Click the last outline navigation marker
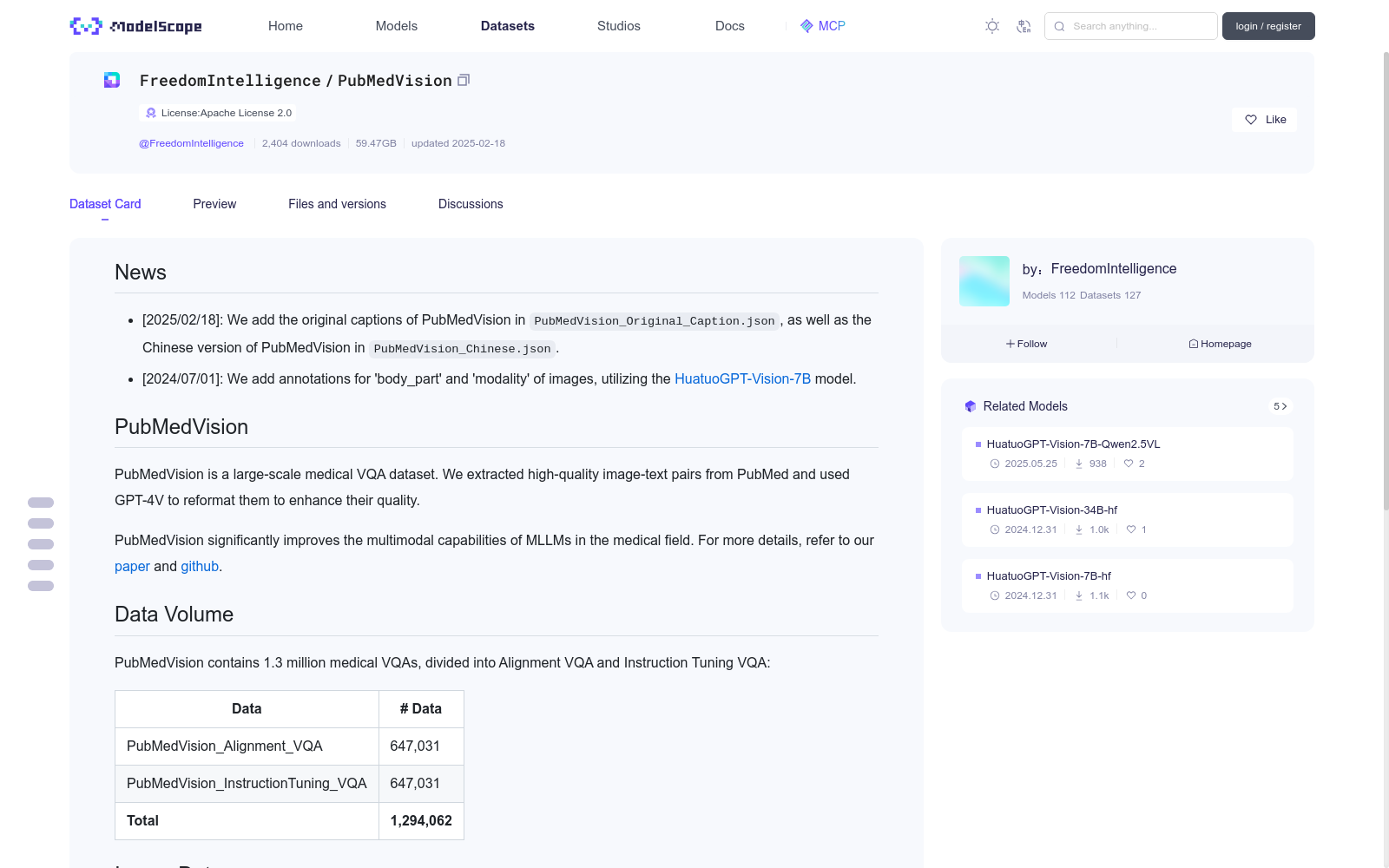Image resolution: width=1389 pixels, height=868 pixels. point(41,586)
